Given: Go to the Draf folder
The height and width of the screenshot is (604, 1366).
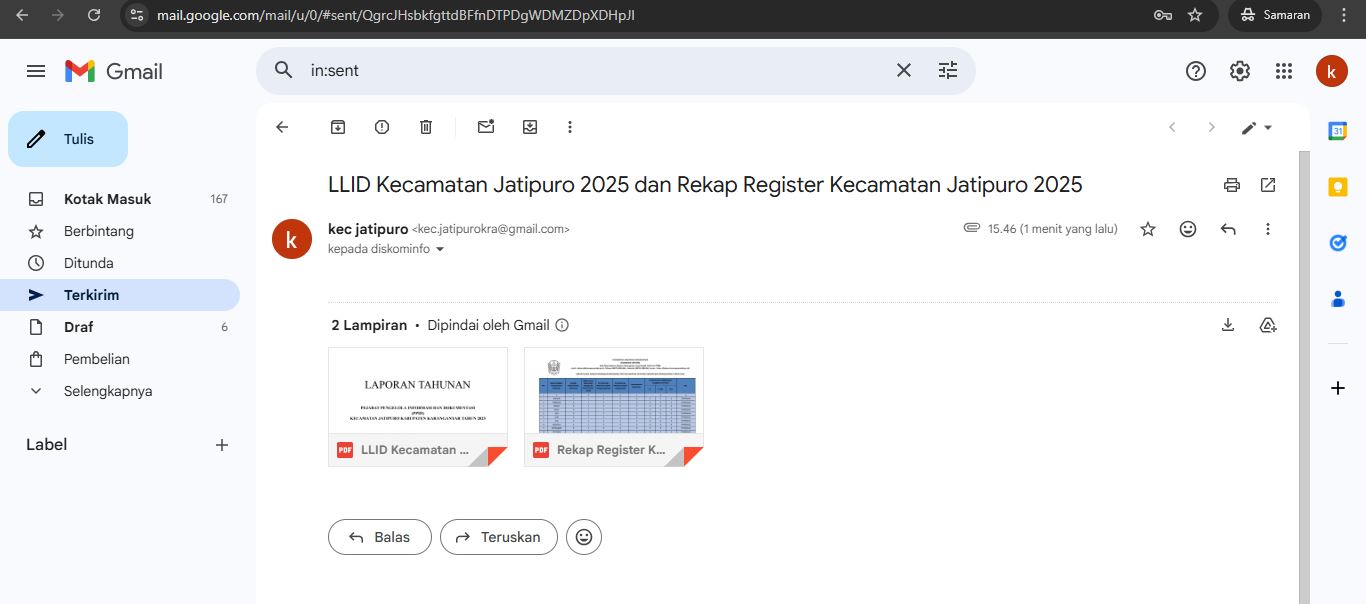Looking at the screenshot, I should (78, 327).
